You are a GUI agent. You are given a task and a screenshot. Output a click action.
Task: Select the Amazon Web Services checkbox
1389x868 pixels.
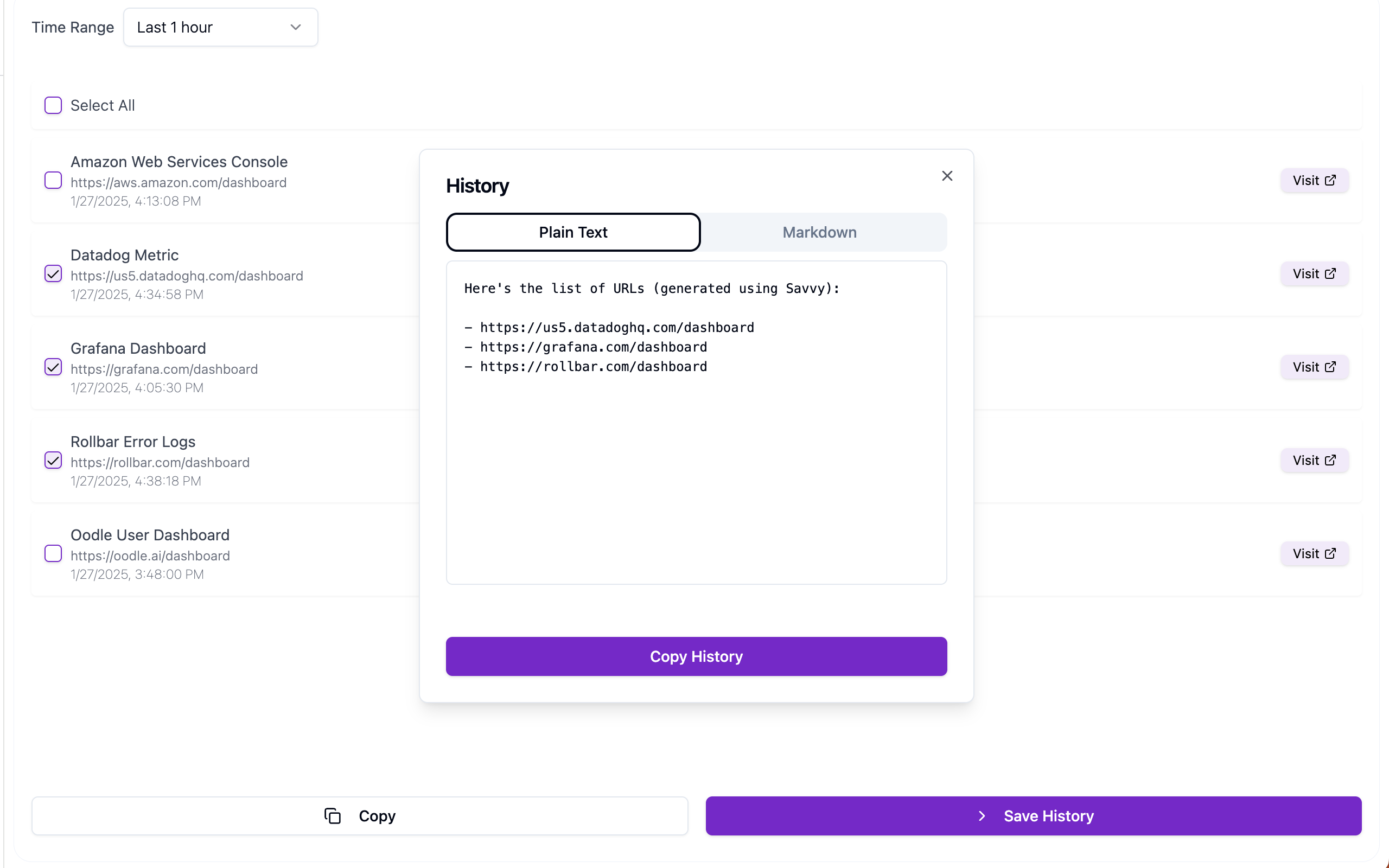pyautogui.click(x=53, y=180)
